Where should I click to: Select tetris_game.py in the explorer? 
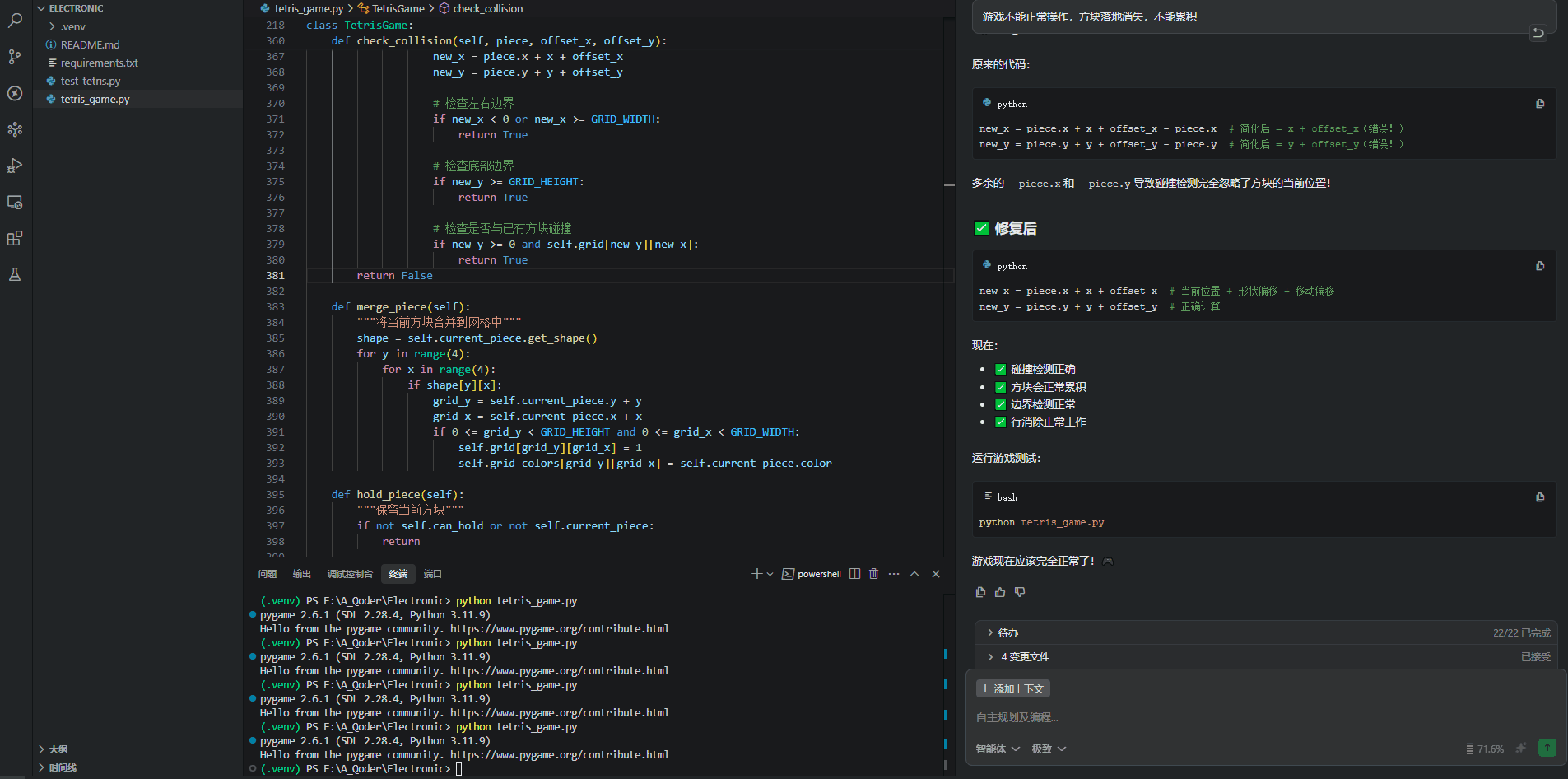(x=137, y=99)
